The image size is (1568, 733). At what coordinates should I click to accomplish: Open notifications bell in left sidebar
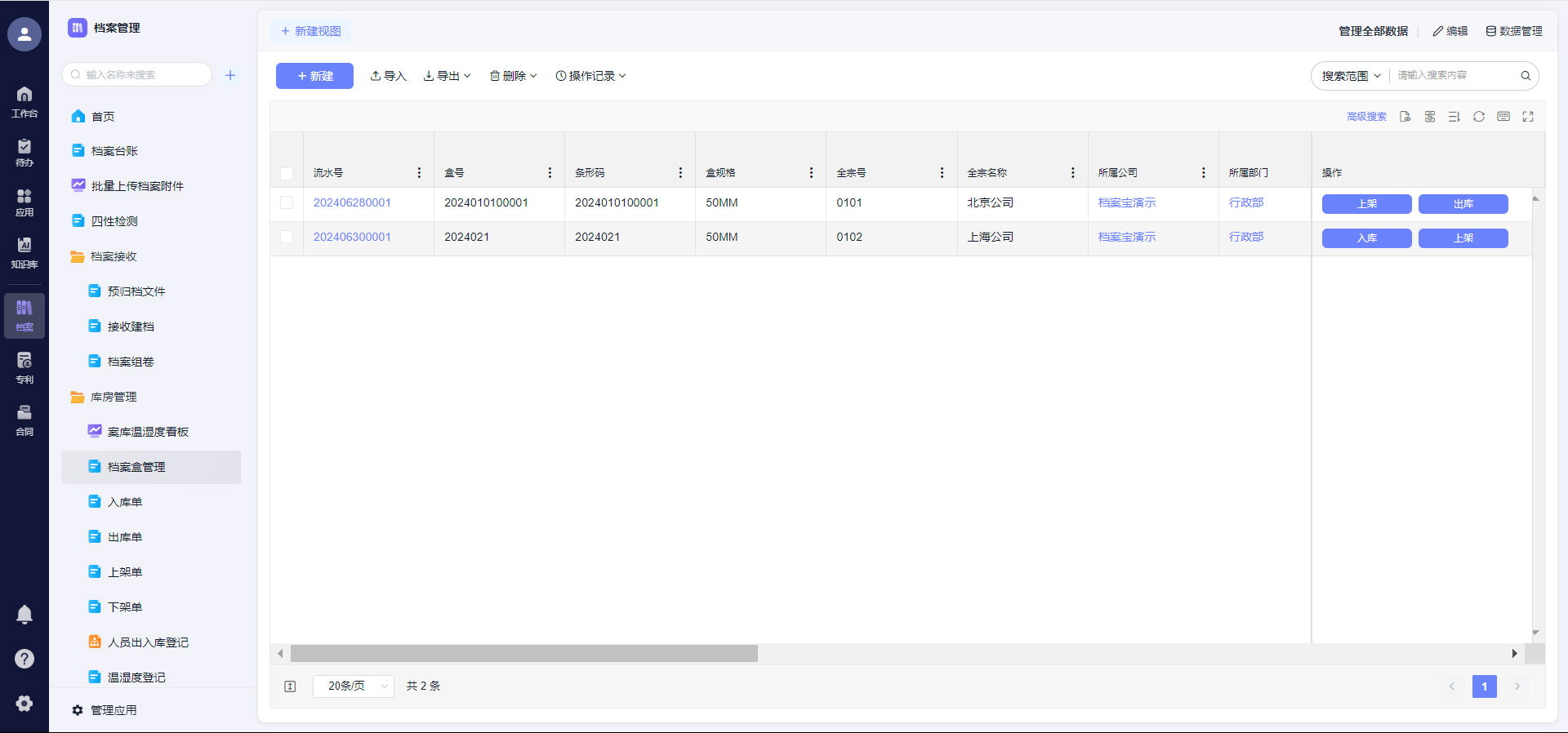[x=24, y=615]
